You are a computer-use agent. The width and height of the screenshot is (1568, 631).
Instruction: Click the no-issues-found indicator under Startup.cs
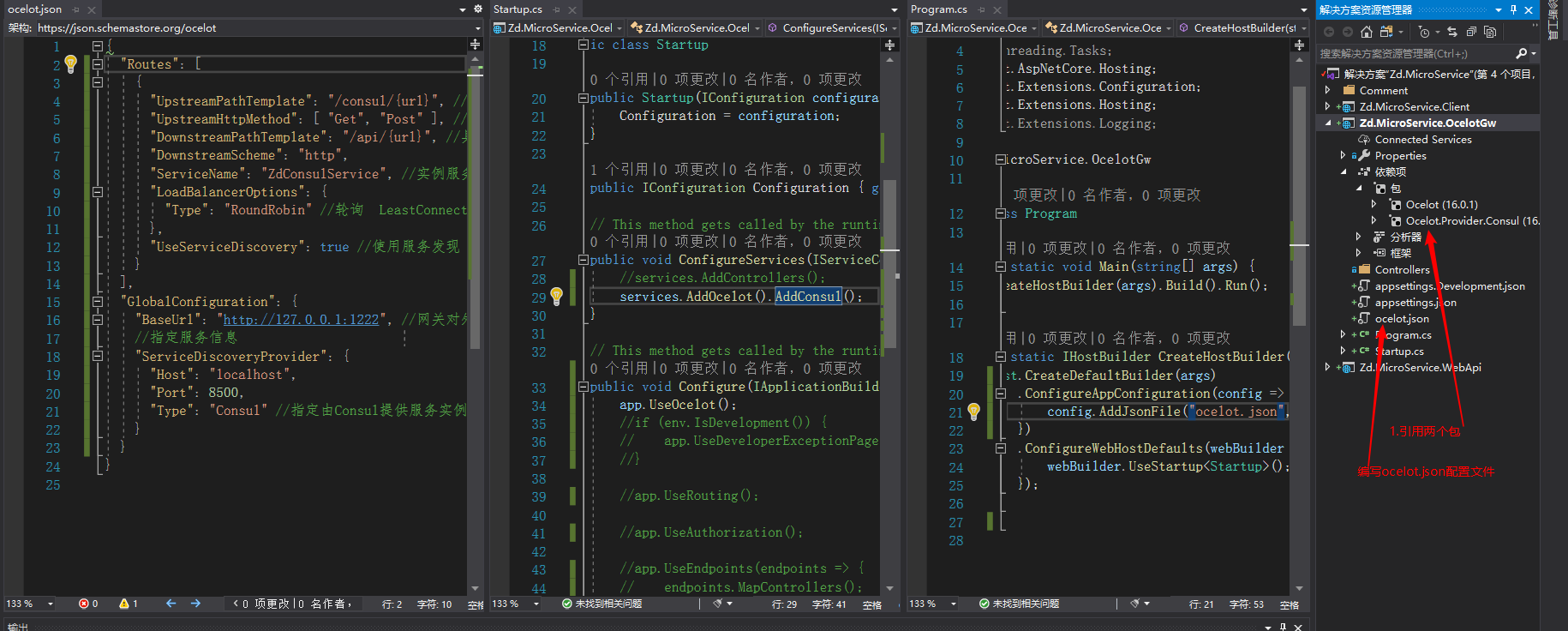pyautogui.click(x=601, y=604)
